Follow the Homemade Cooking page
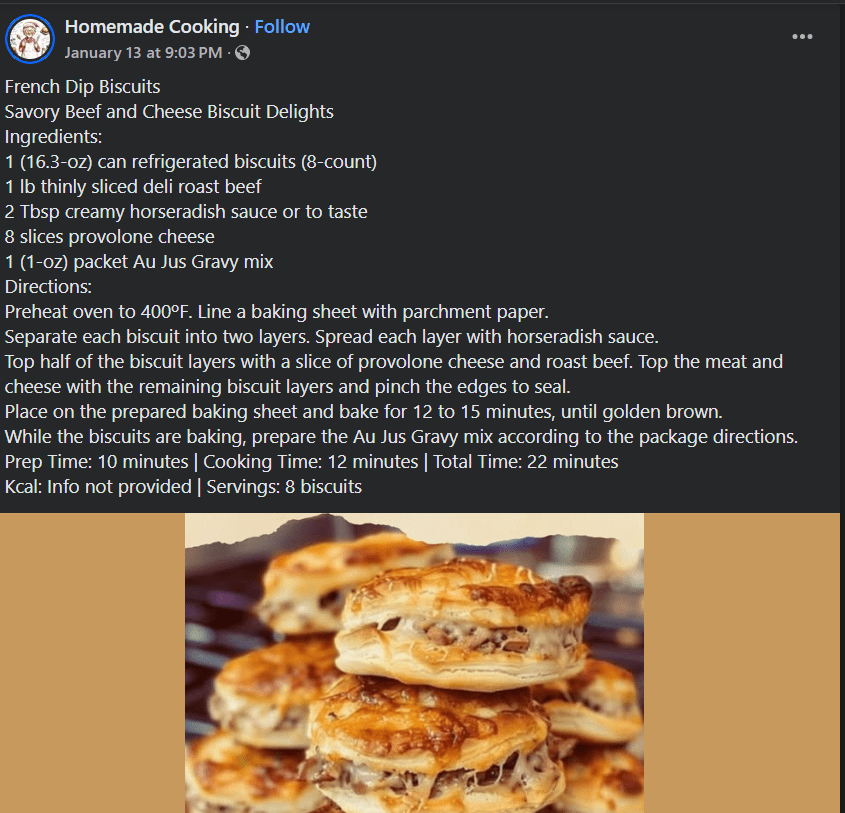This screenshot has height=813, width=845. (x=282, y=27)
